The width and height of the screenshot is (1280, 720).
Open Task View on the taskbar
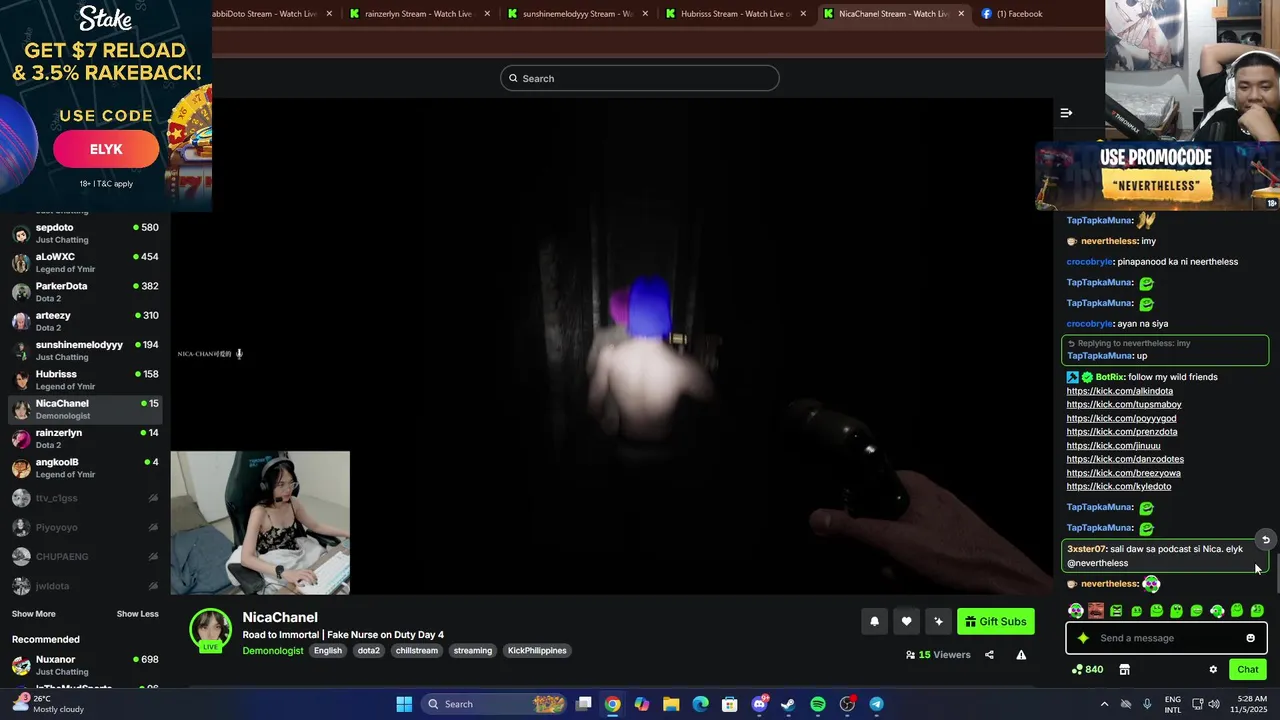pyautogui.click(x=584, y=704)
